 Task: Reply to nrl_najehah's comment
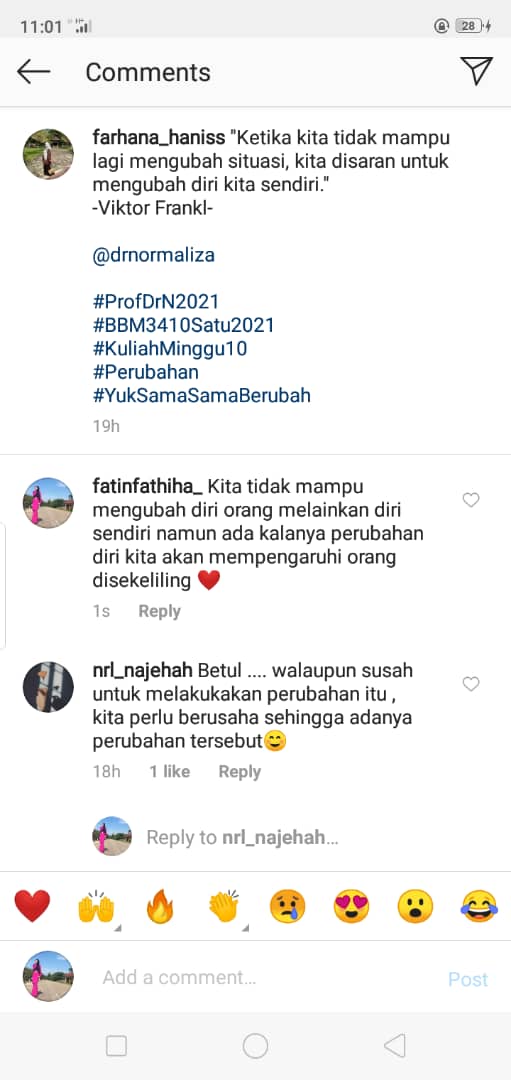240,771
